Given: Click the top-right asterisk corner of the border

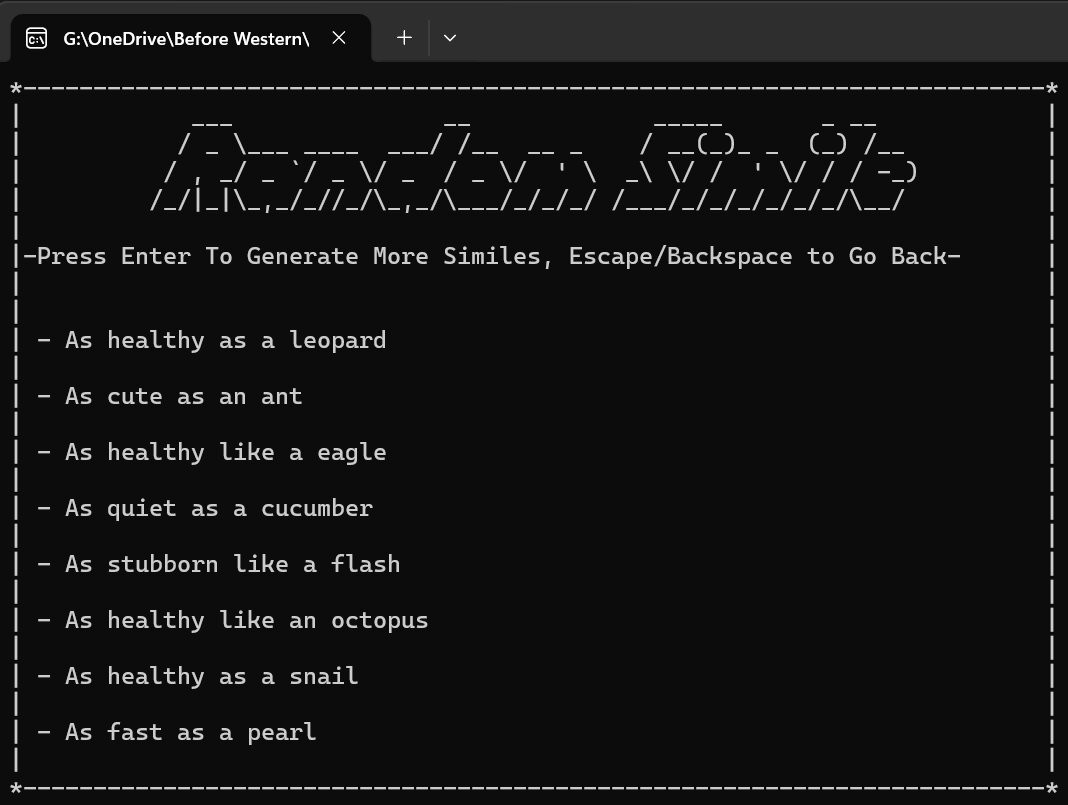Looking at the screenshot, I should [x=1052, y=88].
